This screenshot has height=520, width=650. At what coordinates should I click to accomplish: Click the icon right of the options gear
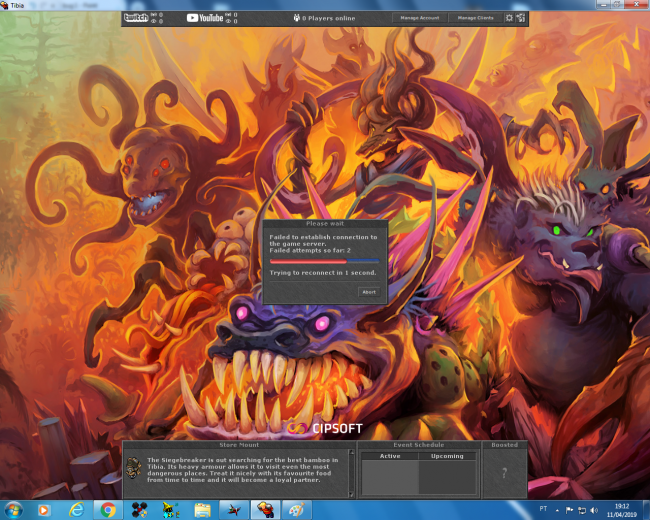521,18
